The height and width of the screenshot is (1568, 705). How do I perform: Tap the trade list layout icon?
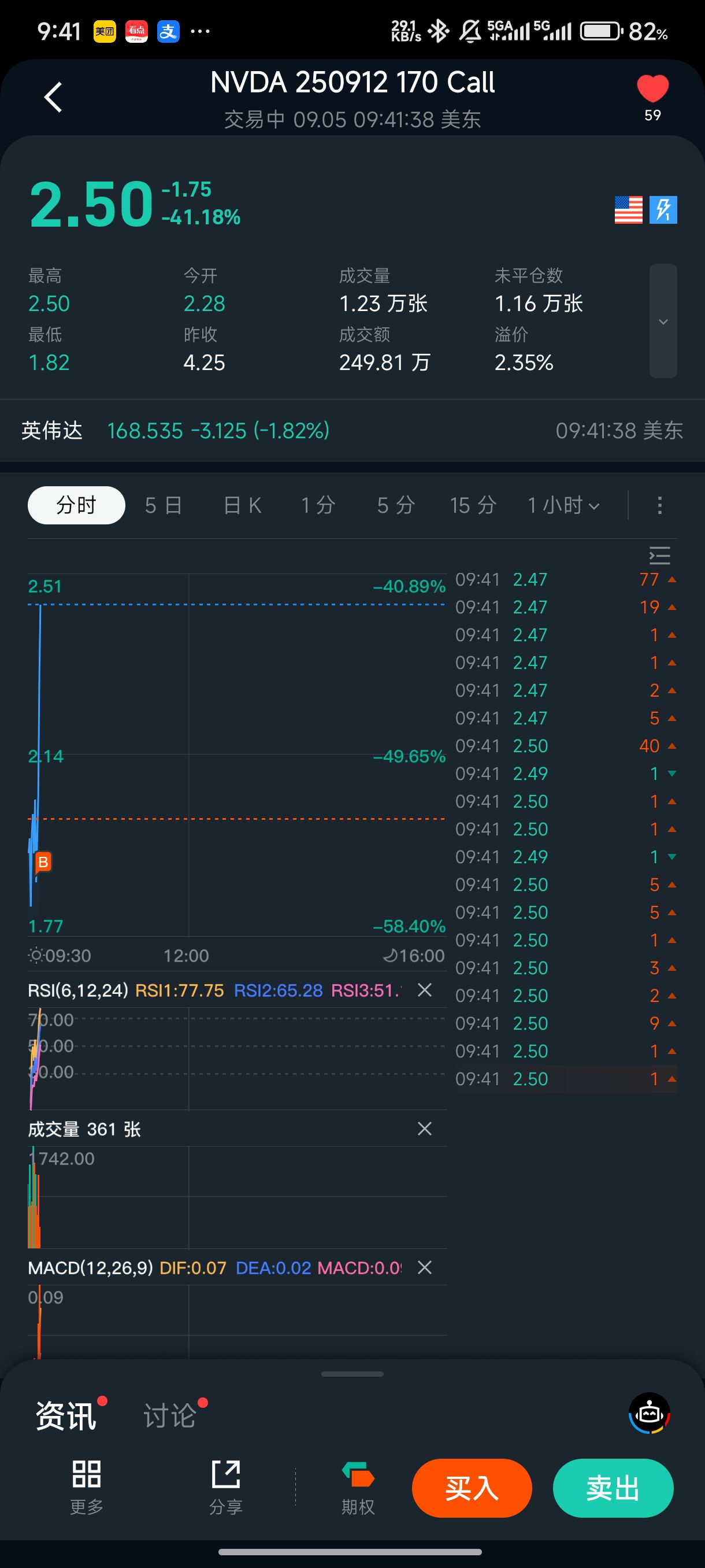coord(659,555)
